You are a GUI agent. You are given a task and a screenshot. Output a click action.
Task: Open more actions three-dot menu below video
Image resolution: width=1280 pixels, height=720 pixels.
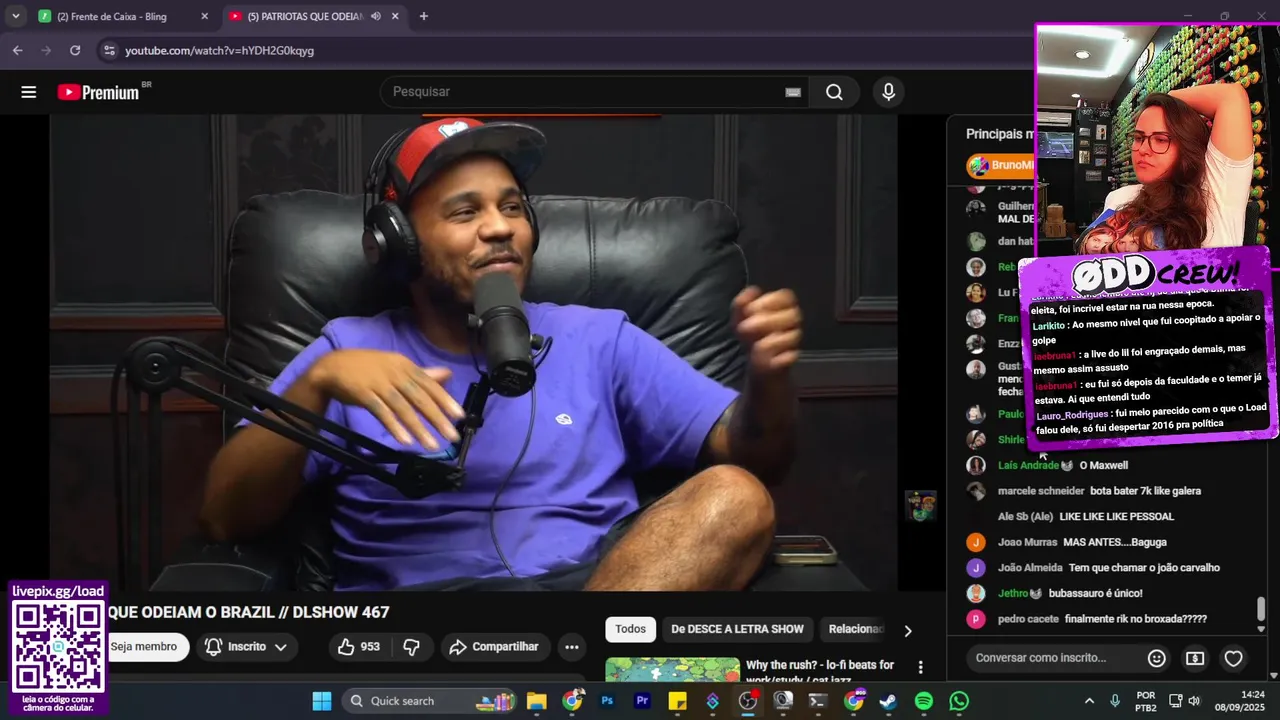572,647
